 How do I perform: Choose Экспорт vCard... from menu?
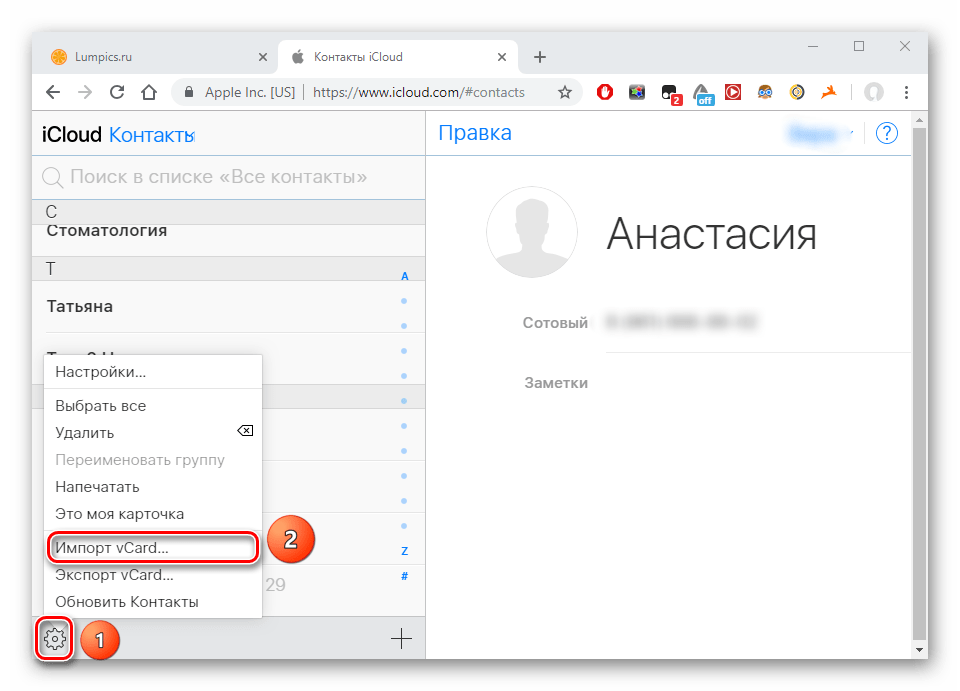[114, 575]
